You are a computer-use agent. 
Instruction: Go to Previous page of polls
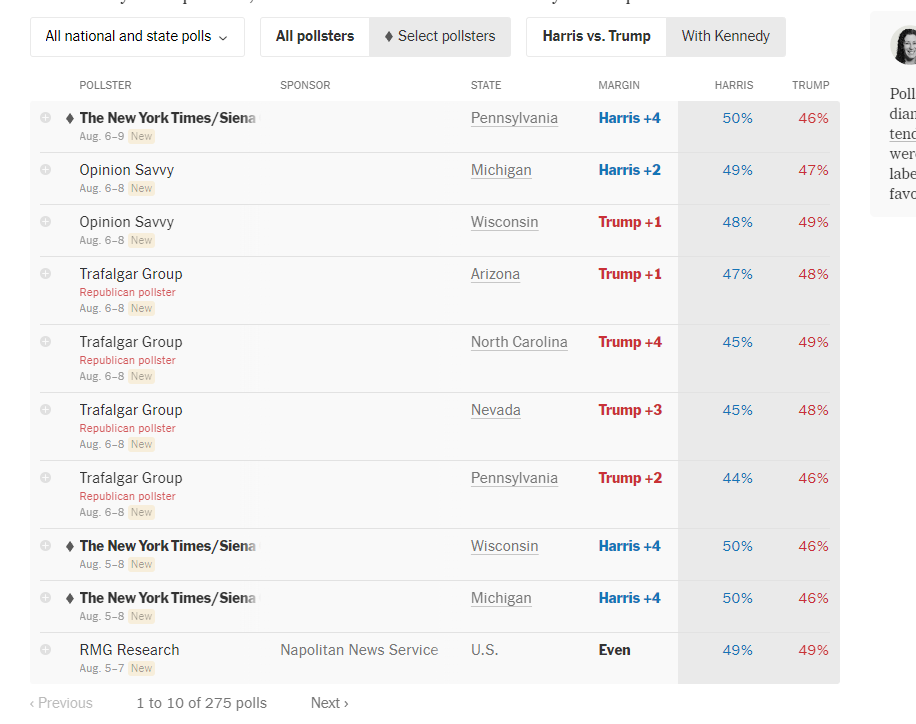[61, 703]
